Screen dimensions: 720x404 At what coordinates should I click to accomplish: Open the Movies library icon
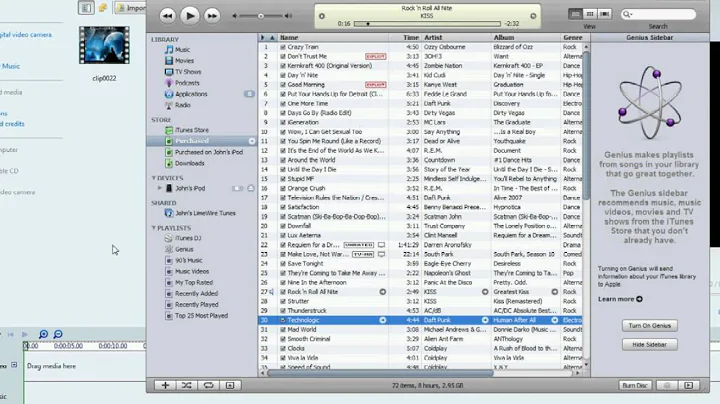(169, 61)
